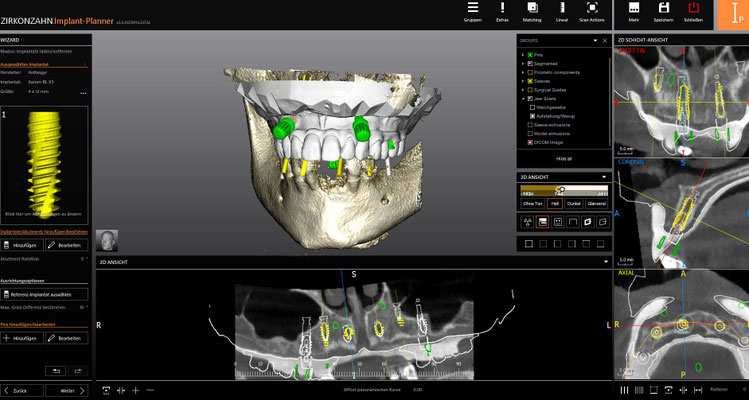Proceed with the Weiter button
The width and height of the screenshot is (749, 400).
click(x=66, y=390)
